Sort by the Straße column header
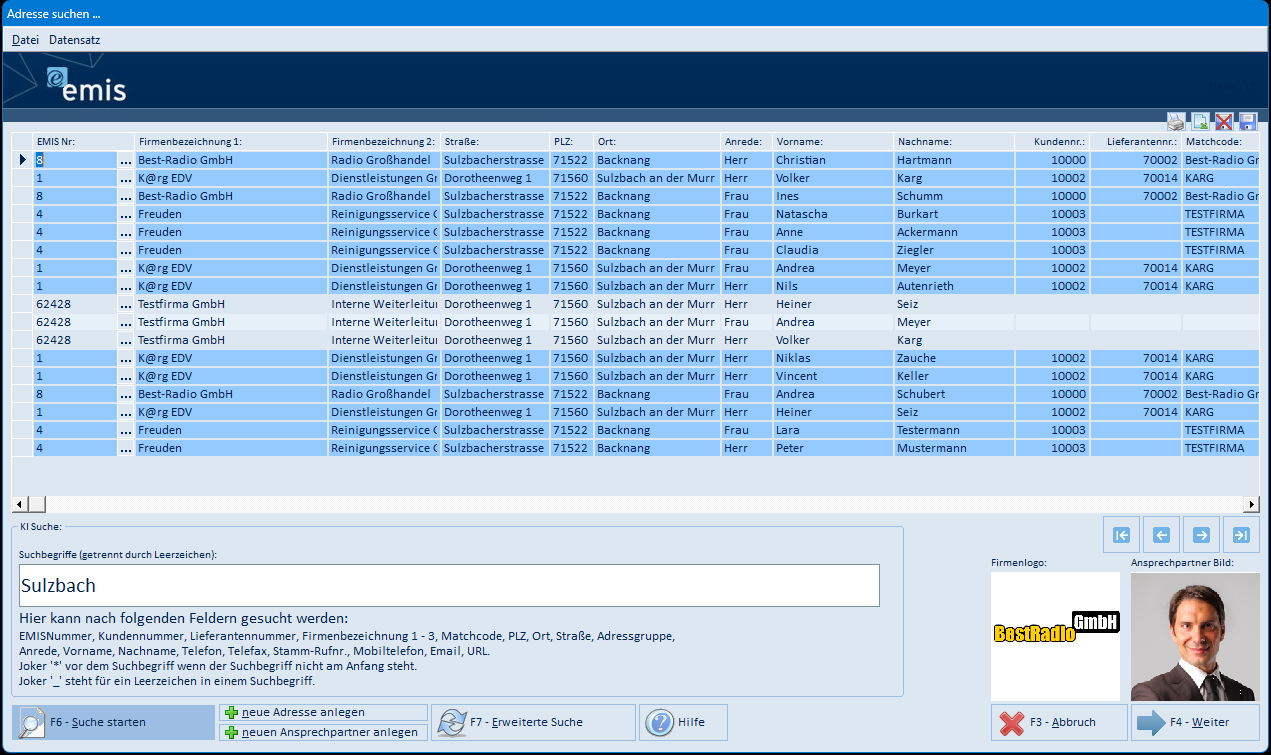This screenshot has height=755, width=1271. pyautogui.click(x=494, y=142)
